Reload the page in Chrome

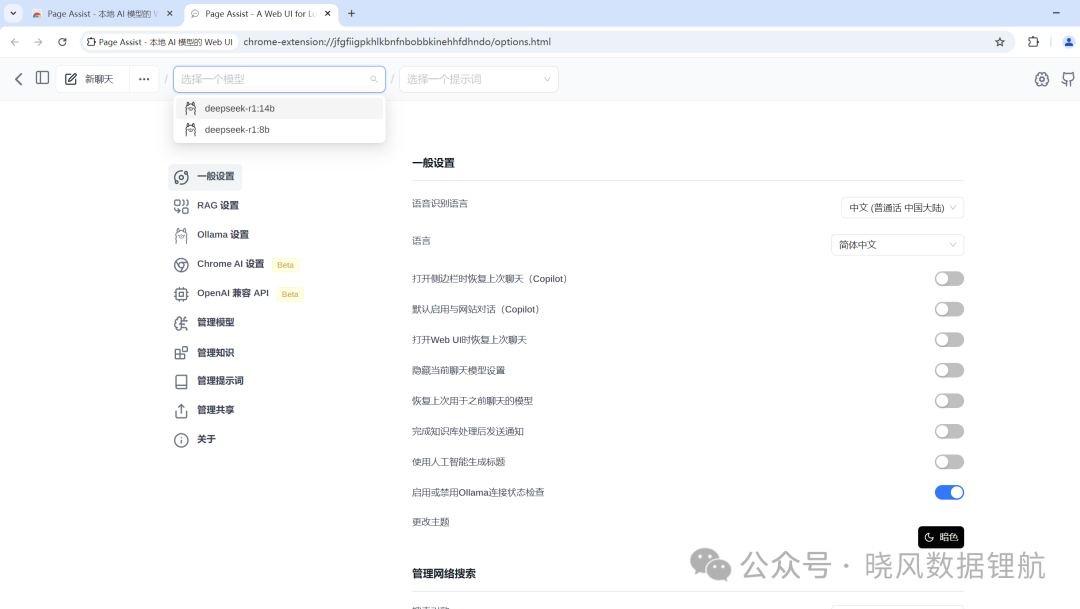tap(62, 42)
